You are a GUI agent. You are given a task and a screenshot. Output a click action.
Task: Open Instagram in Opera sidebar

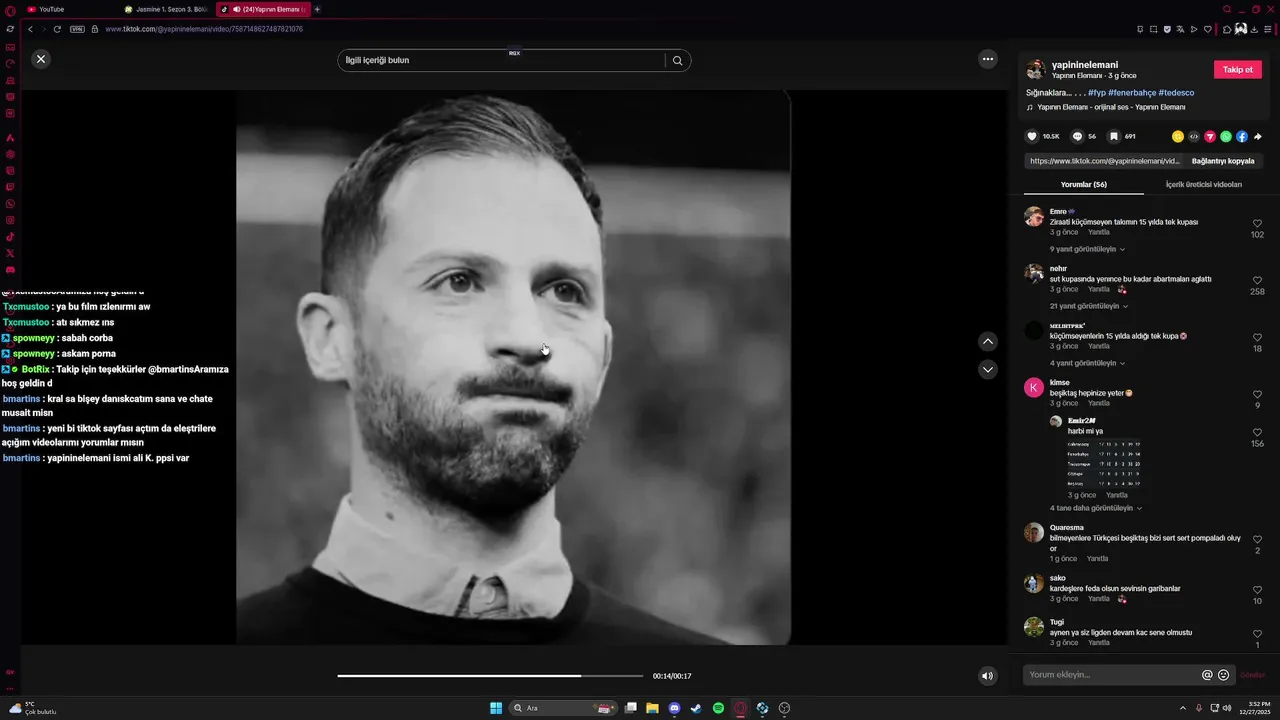coord(10,220)
